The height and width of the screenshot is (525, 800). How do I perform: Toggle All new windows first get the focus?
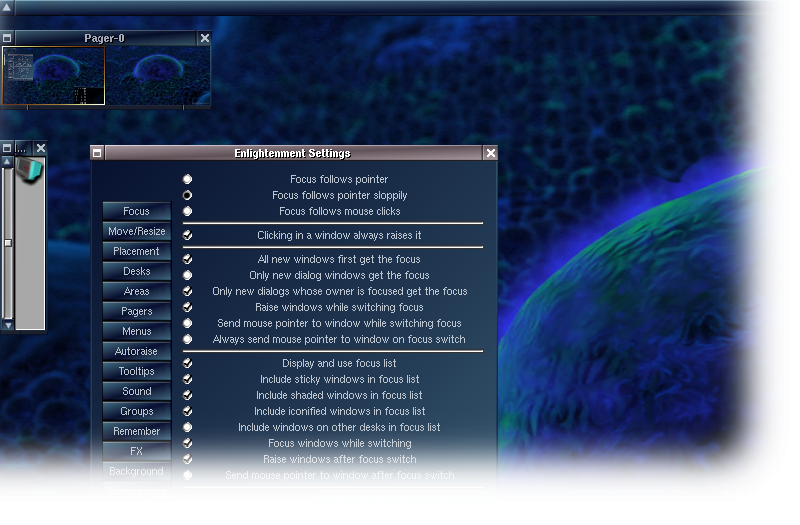coord(188,259)
